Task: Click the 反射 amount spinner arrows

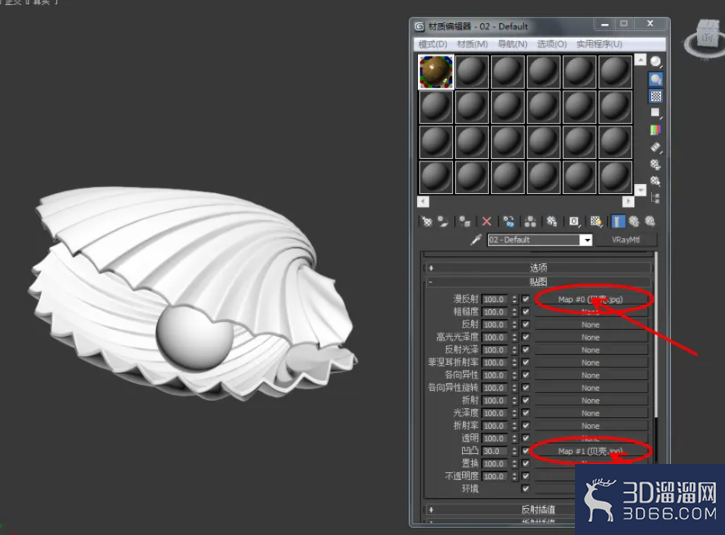Action: click(x=515, y=325)
